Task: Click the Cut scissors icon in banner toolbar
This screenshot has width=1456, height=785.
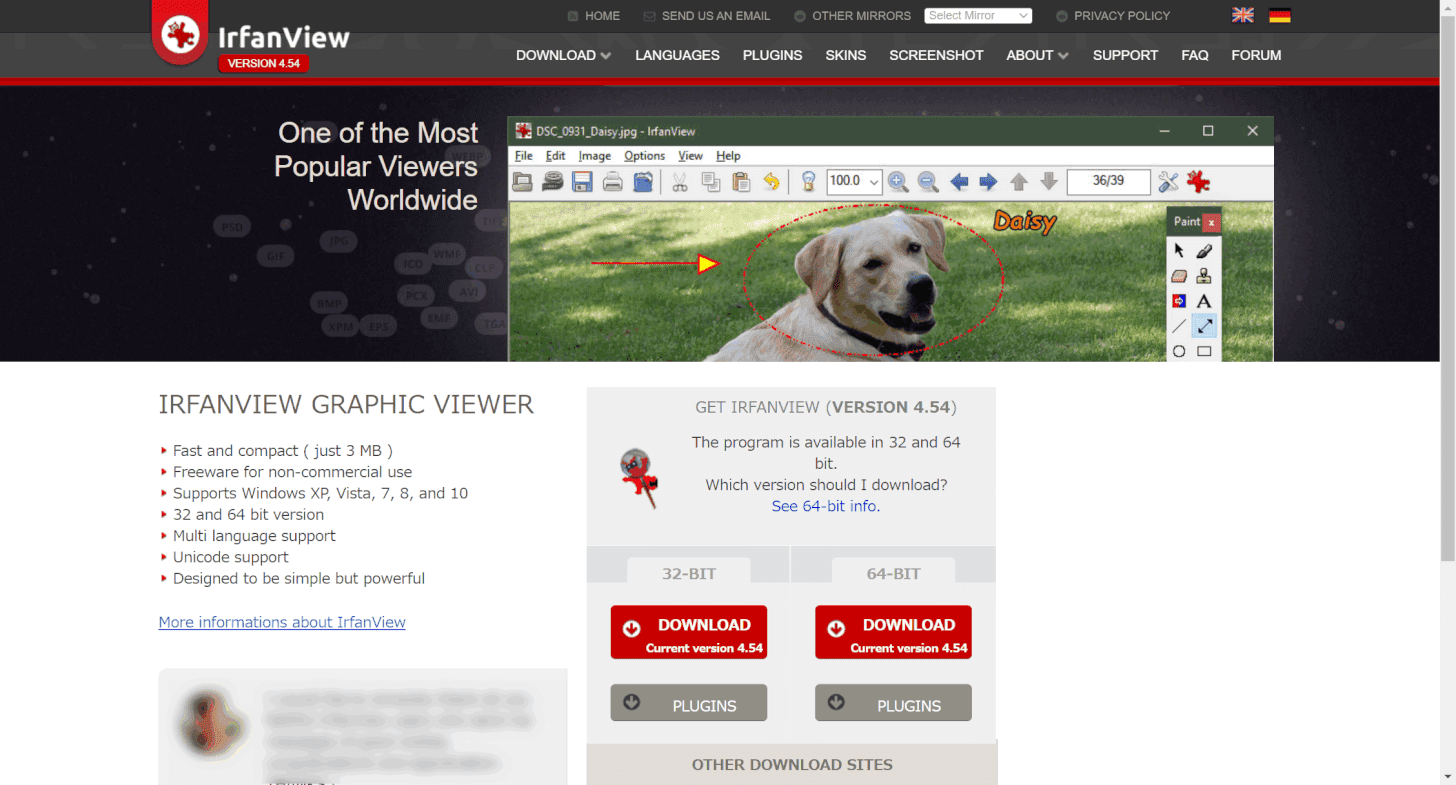Action: (x=679, y=182)
